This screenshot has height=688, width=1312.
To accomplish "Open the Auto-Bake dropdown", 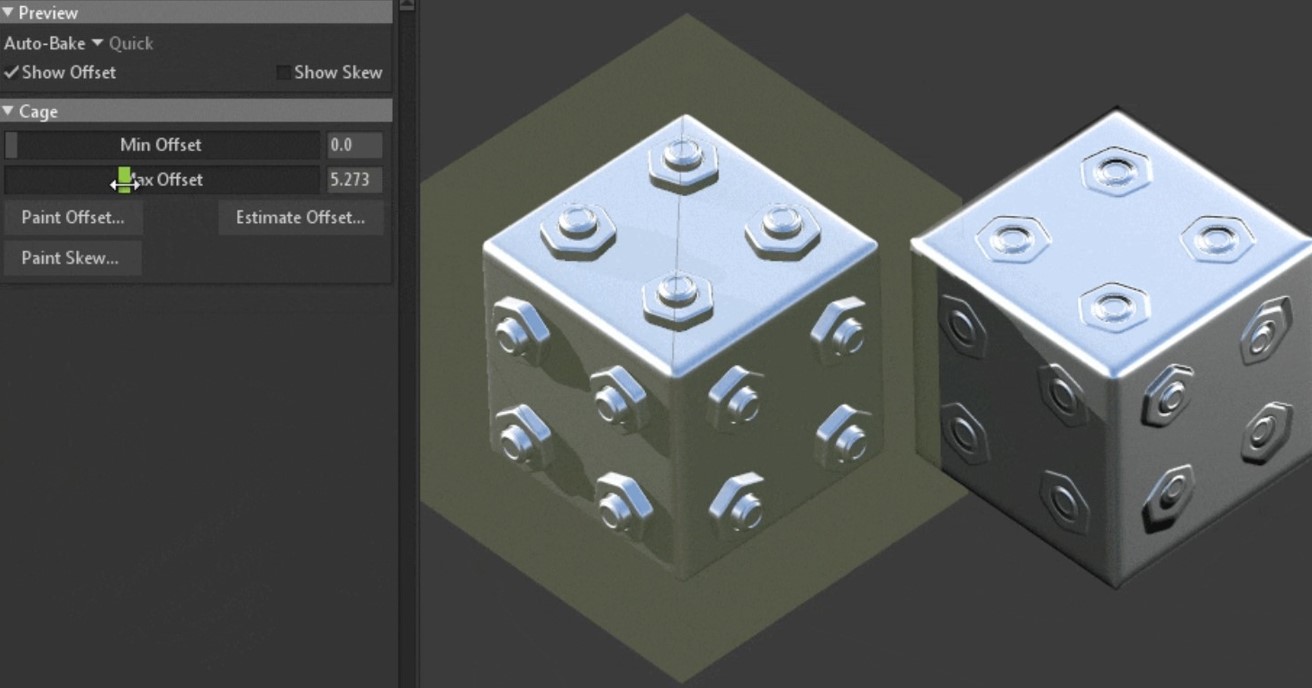I will 95,43.
